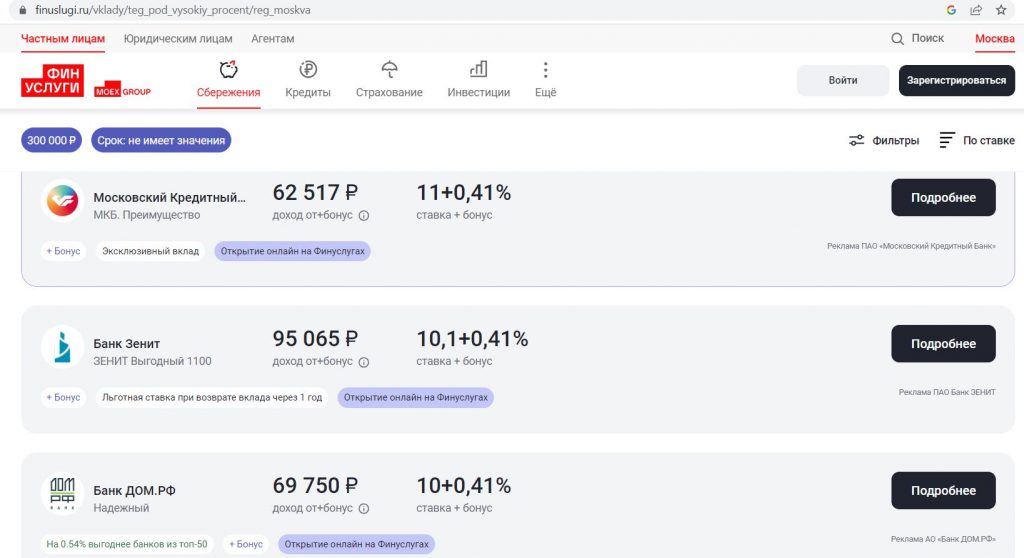Open the Сбережения piggy bank icon
The image size is (1024, 558).
[228, 70]
